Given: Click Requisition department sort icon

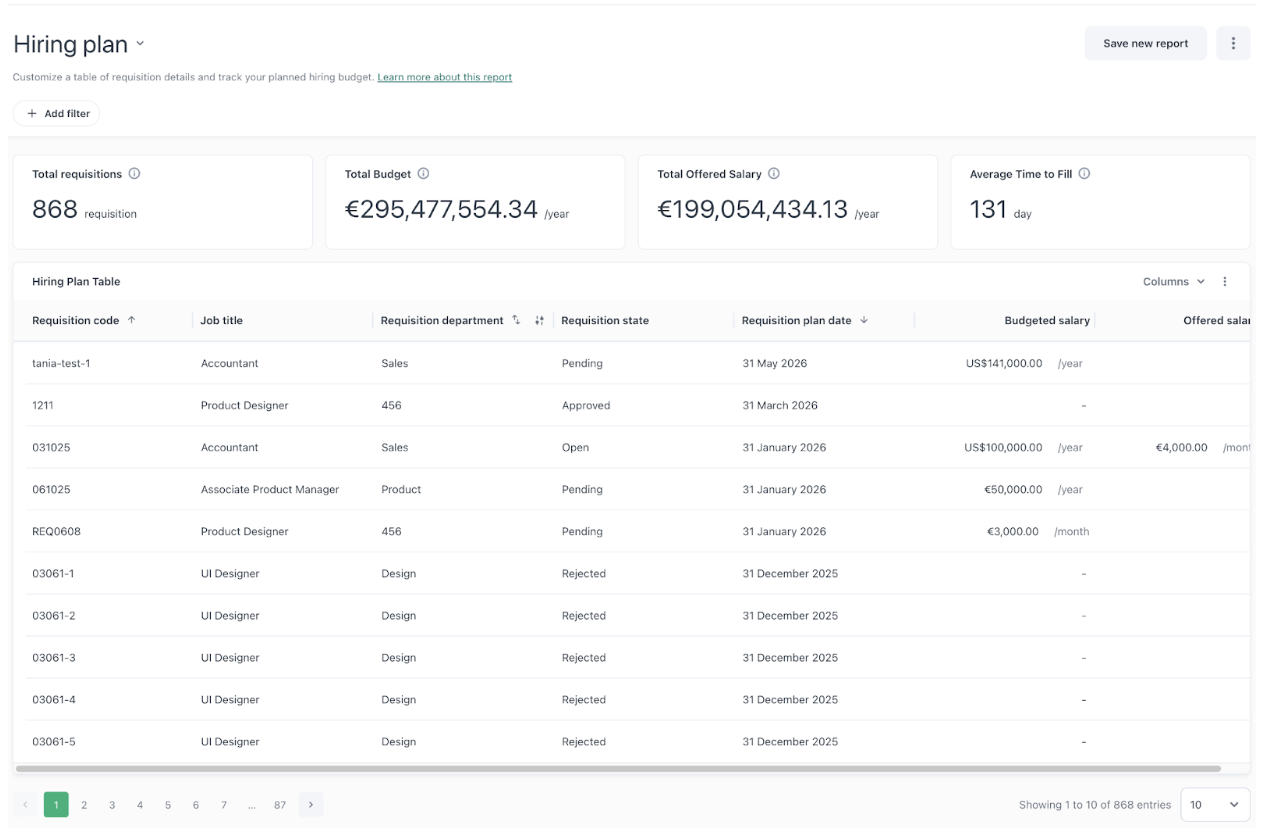Looking at the screenshot, I should click(x=516, y=320).
